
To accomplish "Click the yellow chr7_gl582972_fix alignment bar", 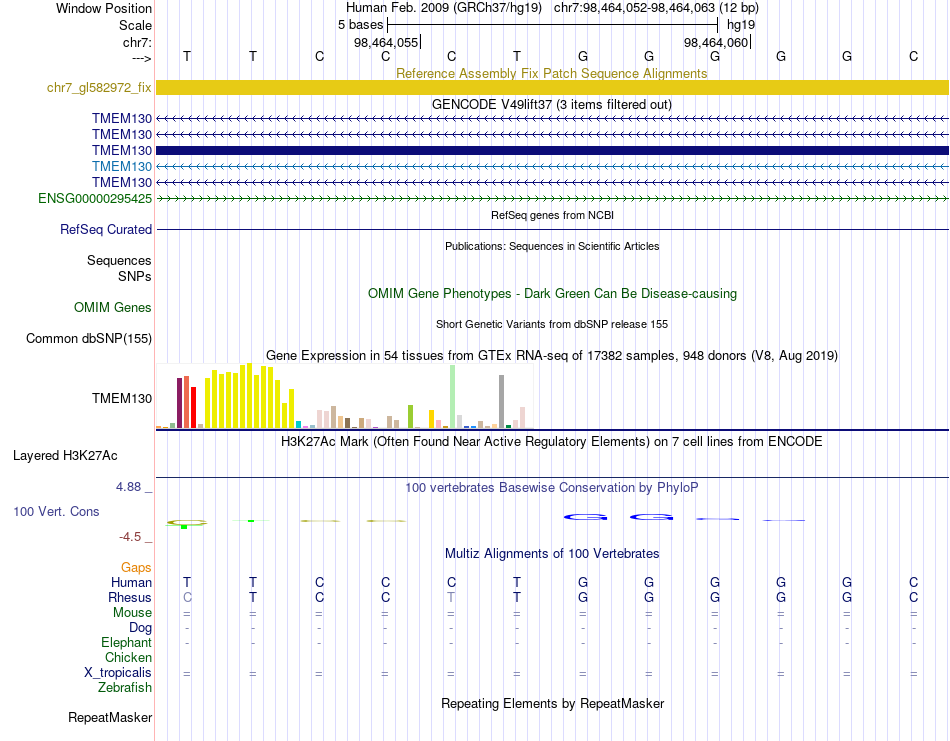I will pos(552,87).
